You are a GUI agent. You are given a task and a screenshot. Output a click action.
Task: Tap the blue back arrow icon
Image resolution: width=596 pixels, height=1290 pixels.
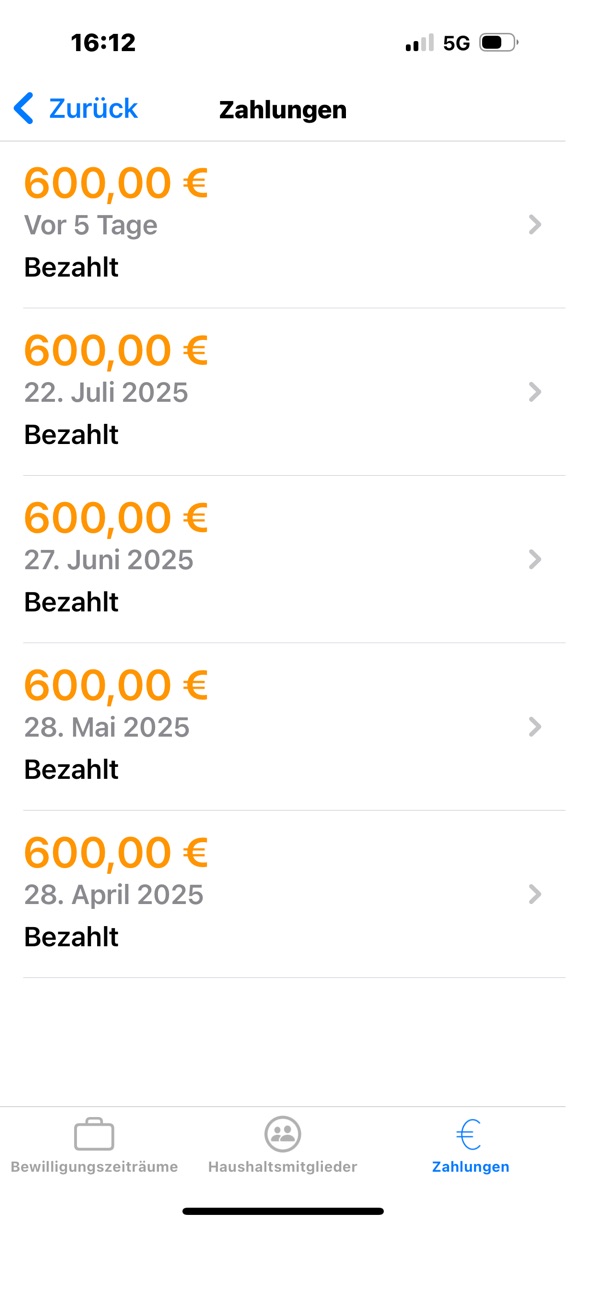coord(24,108)
